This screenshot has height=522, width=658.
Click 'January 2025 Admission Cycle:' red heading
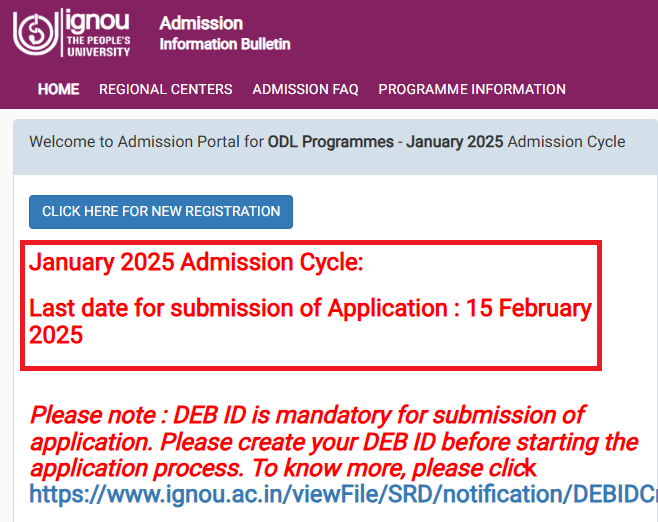coord(196,263)
